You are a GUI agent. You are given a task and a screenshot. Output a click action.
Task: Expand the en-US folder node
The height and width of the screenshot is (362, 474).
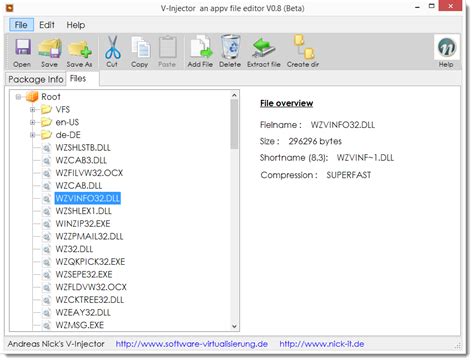click(x=32, y=122)
